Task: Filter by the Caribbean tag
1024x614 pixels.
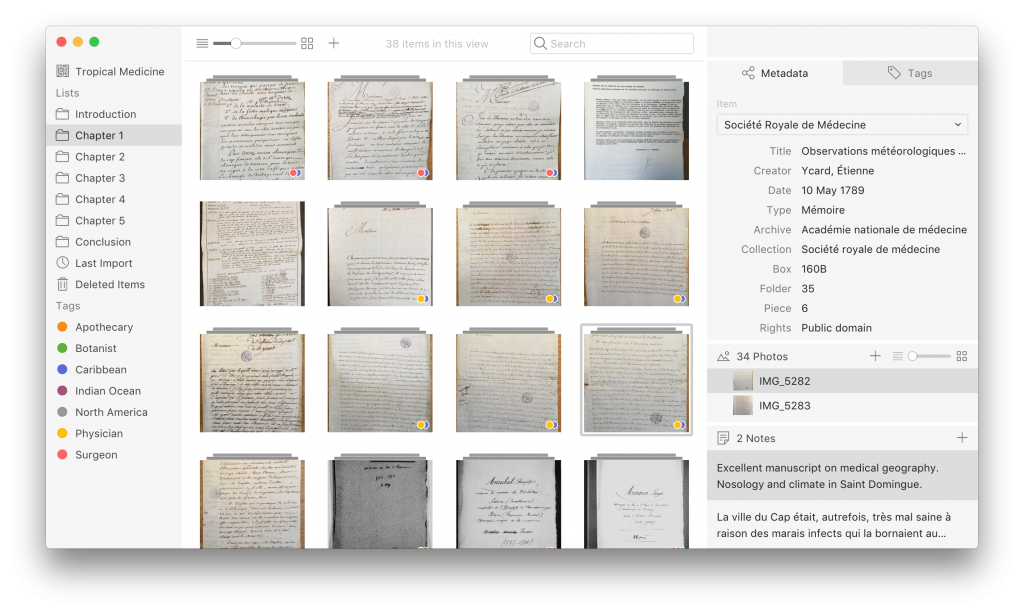Action: coord(100,370)
